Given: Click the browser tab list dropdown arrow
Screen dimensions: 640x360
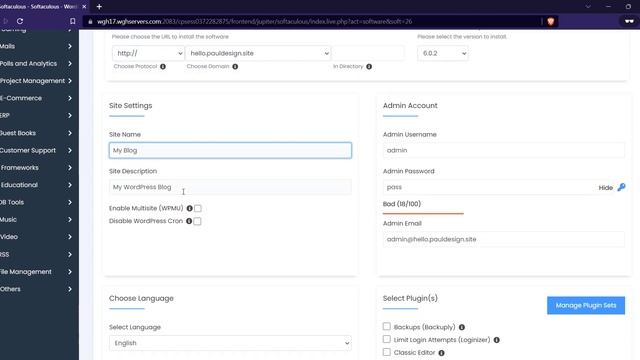Looking at the screenshot, I should [x=588, y=7].
